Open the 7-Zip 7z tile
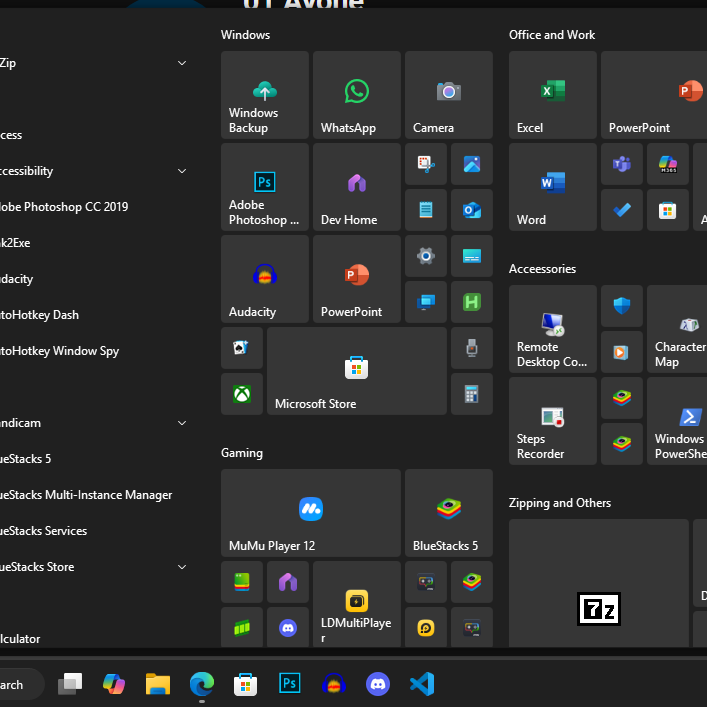The height and width of the screenshot is (707, 707). pyautogui.click(x=599, y=583)
